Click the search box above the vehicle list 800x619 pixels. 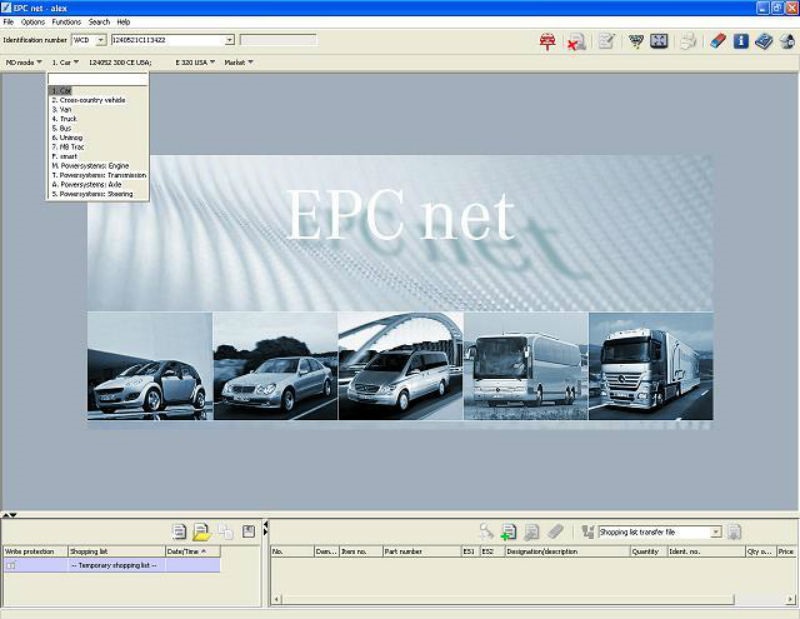97,79
